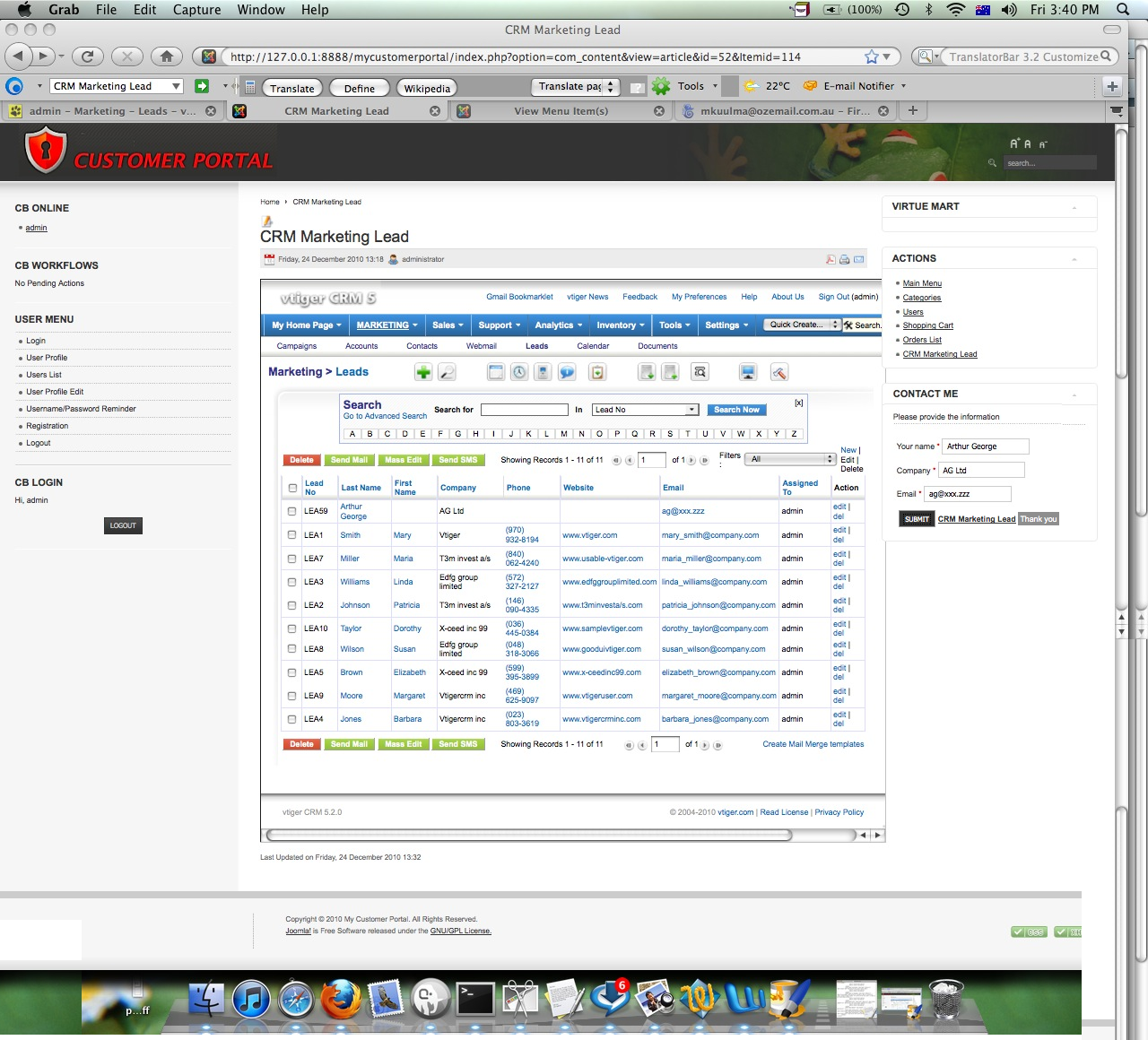Image resolution: width=1148 pixels, height=1040 pixels.
Task: Click the export leads icon
Action: [x=670, y=372]
